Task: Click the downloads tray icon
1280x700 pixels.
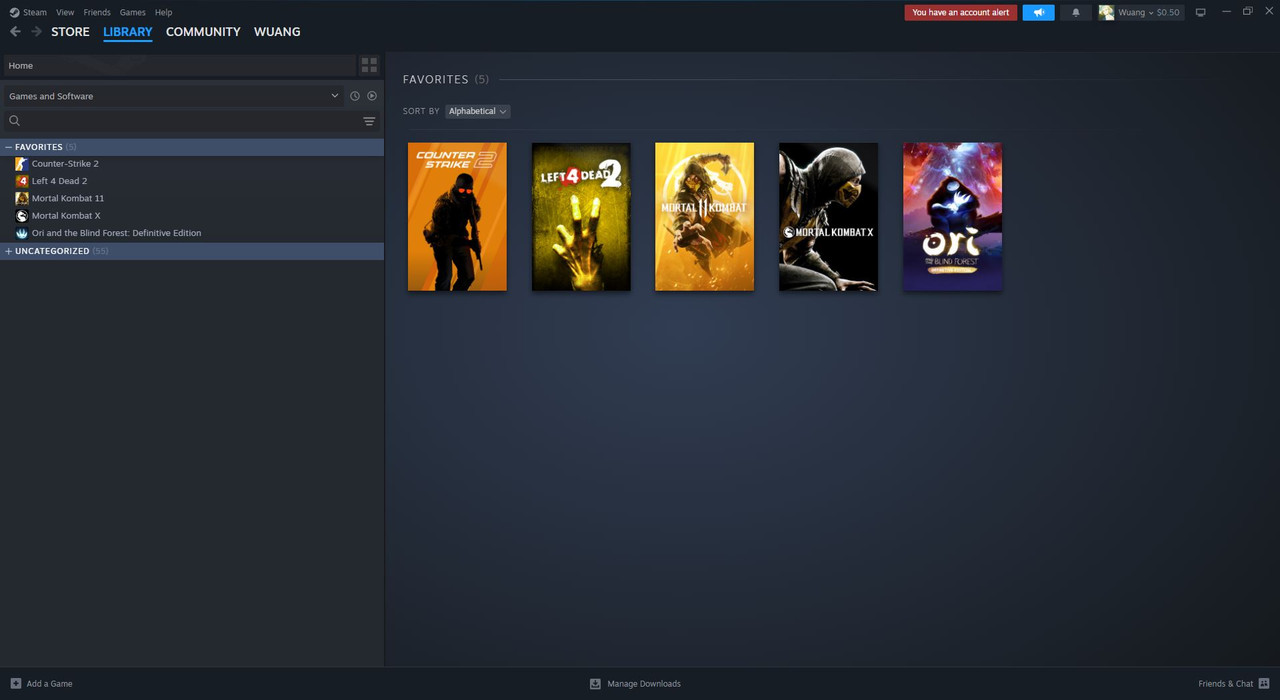Action: [x=595, y=684]
